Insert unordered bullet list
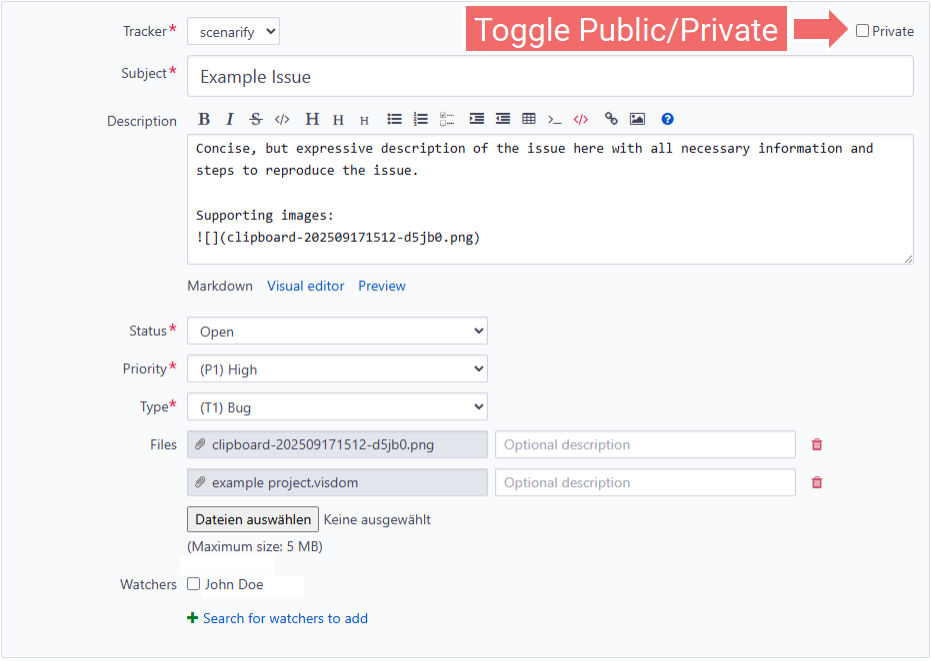The image size is (931, 661). click(x=394, y=119)
